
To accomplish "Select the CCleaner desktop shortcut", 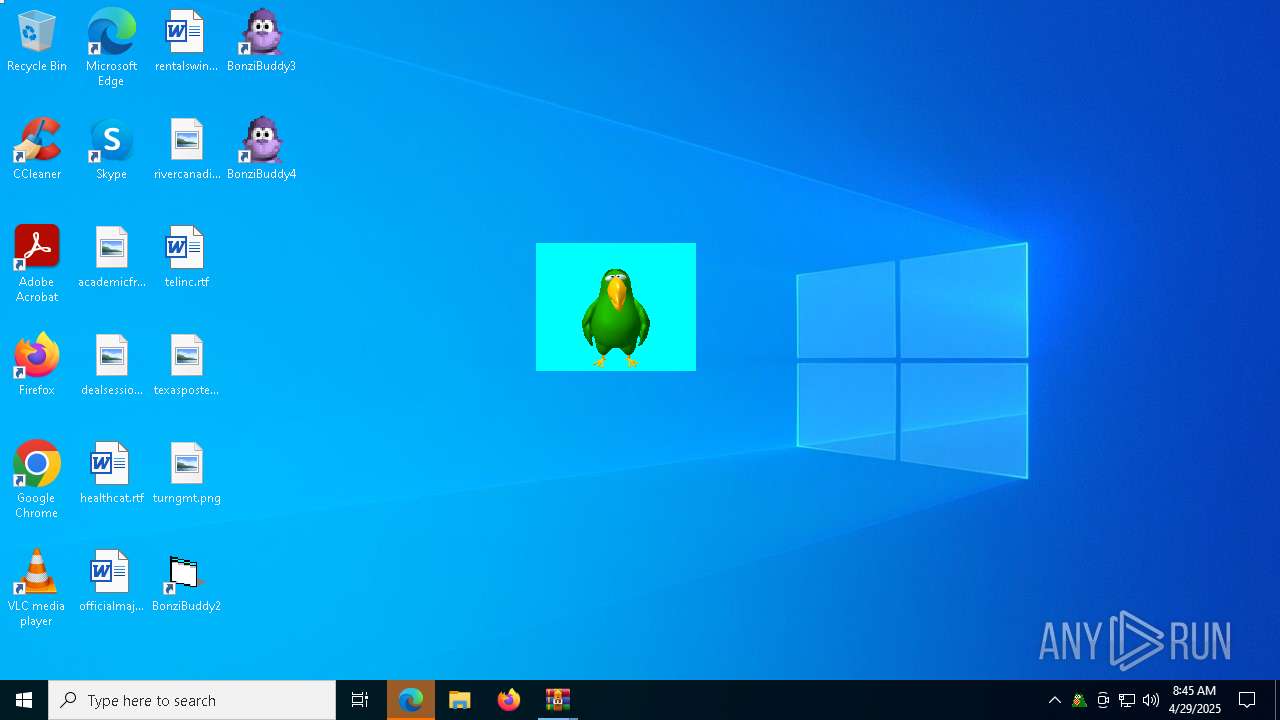I will (x=37, y=149).
